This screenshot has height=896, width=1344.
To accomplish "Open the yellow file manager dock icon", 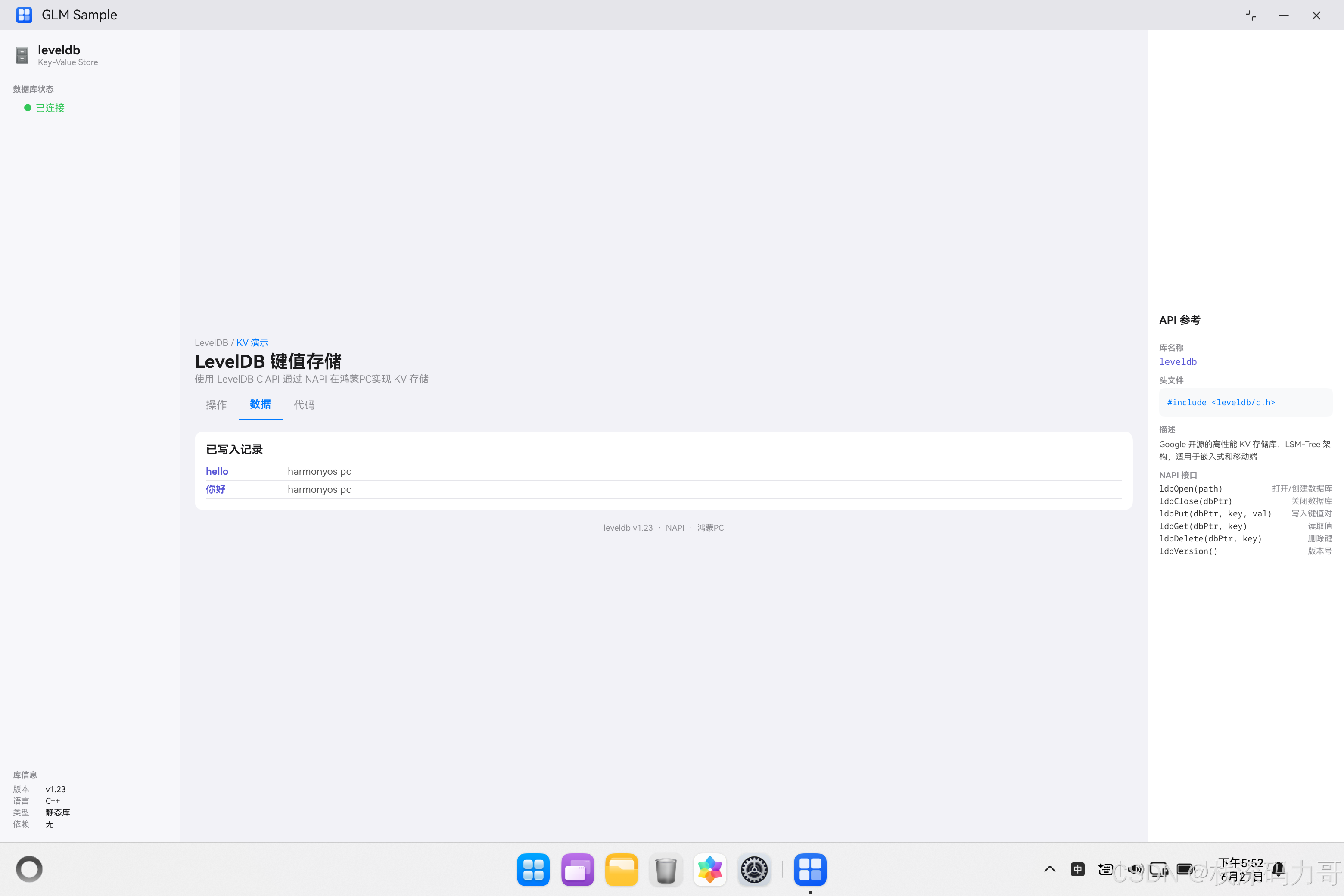I will click(x=621, y=870).
